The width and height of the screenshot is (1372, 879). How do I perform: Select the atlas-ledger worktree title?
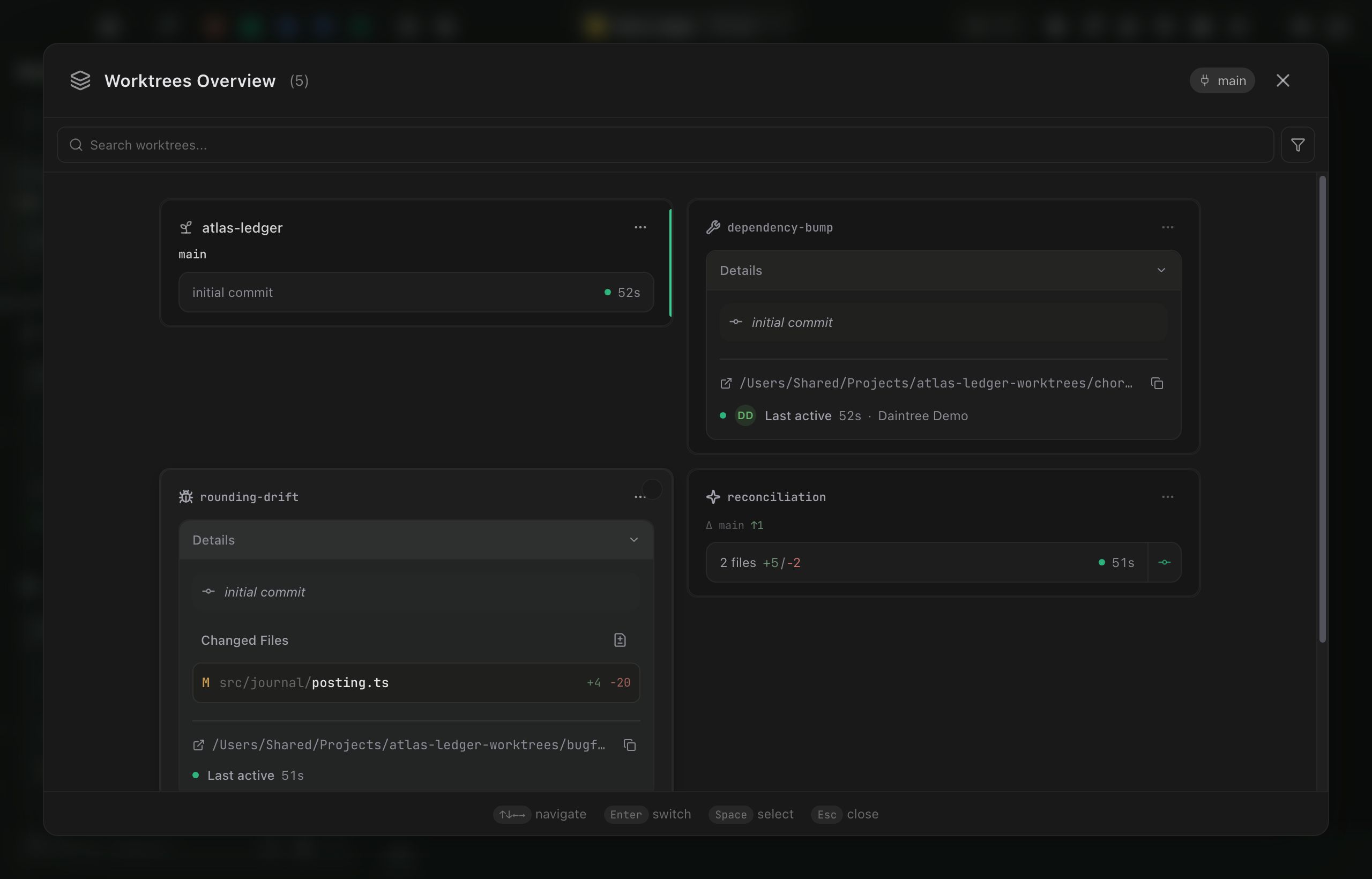click(242, 228)
